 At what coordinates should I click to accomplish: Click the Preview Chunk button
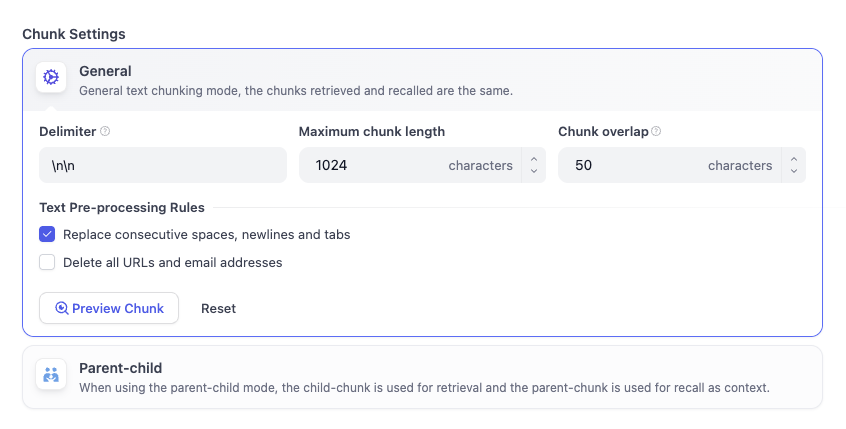(x=109, y=309)
